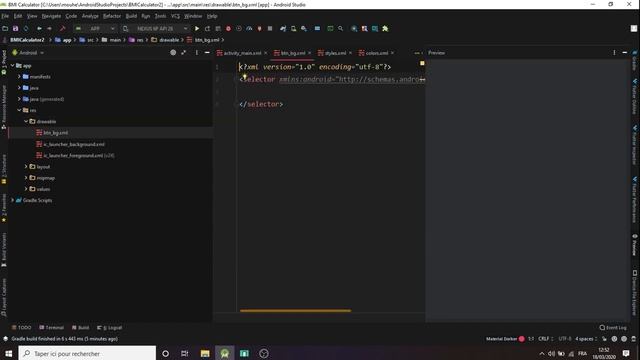The width and height of the screenshot is (640, 360).
Task: Click the Forward navigation arrow
Action: point(49,29)
